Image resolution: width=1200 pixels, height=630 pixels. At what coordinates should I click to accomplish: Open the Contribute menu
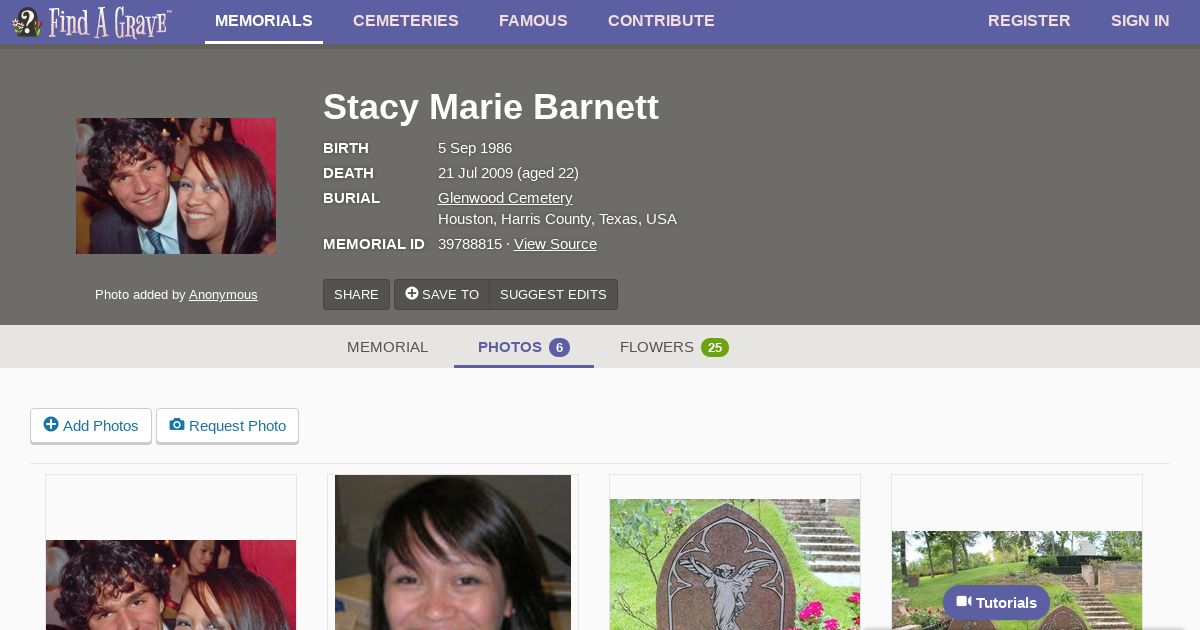point(661,21)
